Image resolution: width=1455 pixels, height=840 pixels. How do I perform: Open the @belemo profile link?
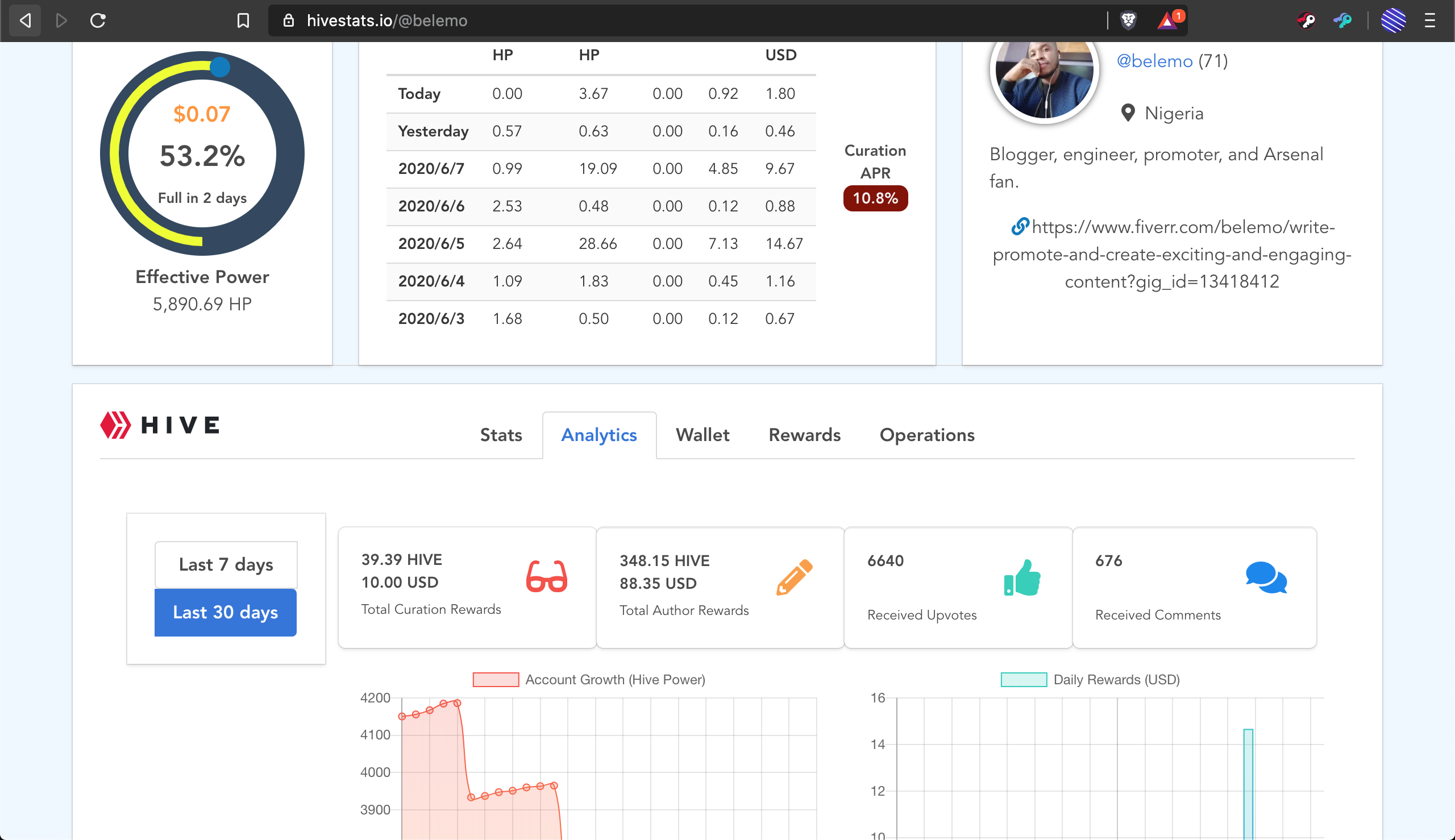(x=1154, y=61)
